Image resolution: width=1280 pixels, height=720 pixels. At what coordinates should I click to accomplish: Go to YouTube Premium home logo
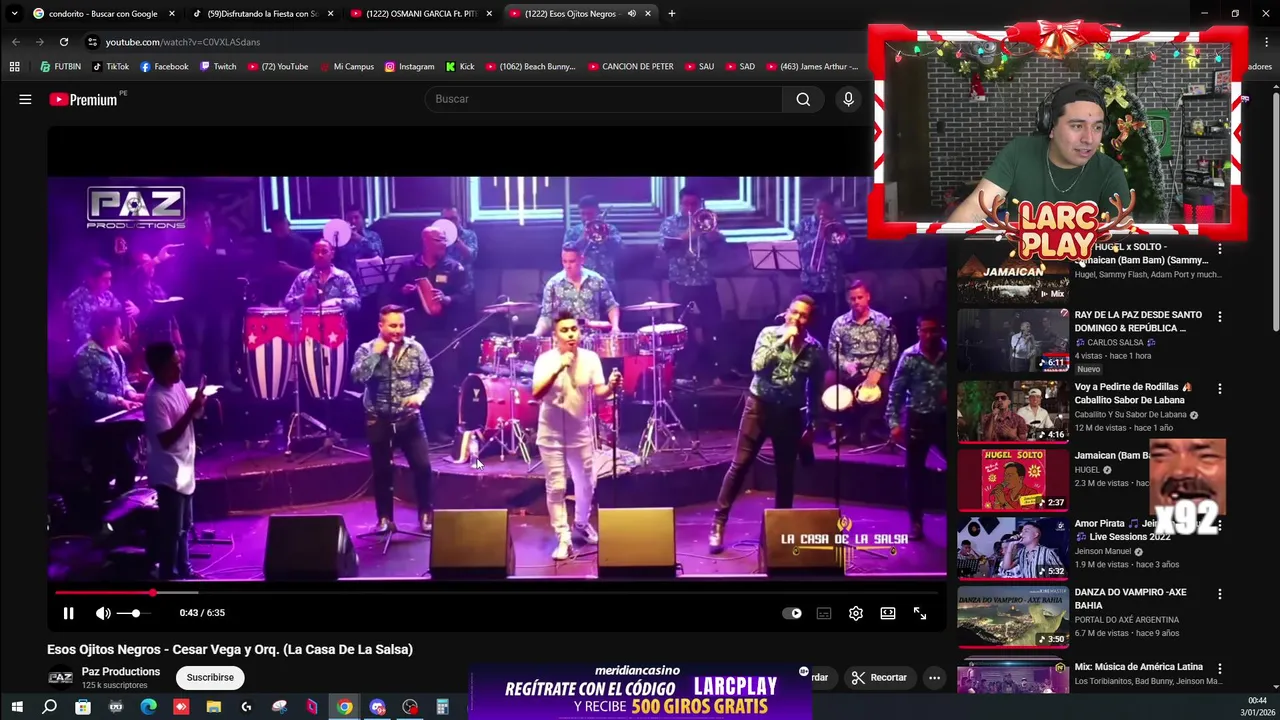[83, 99]
